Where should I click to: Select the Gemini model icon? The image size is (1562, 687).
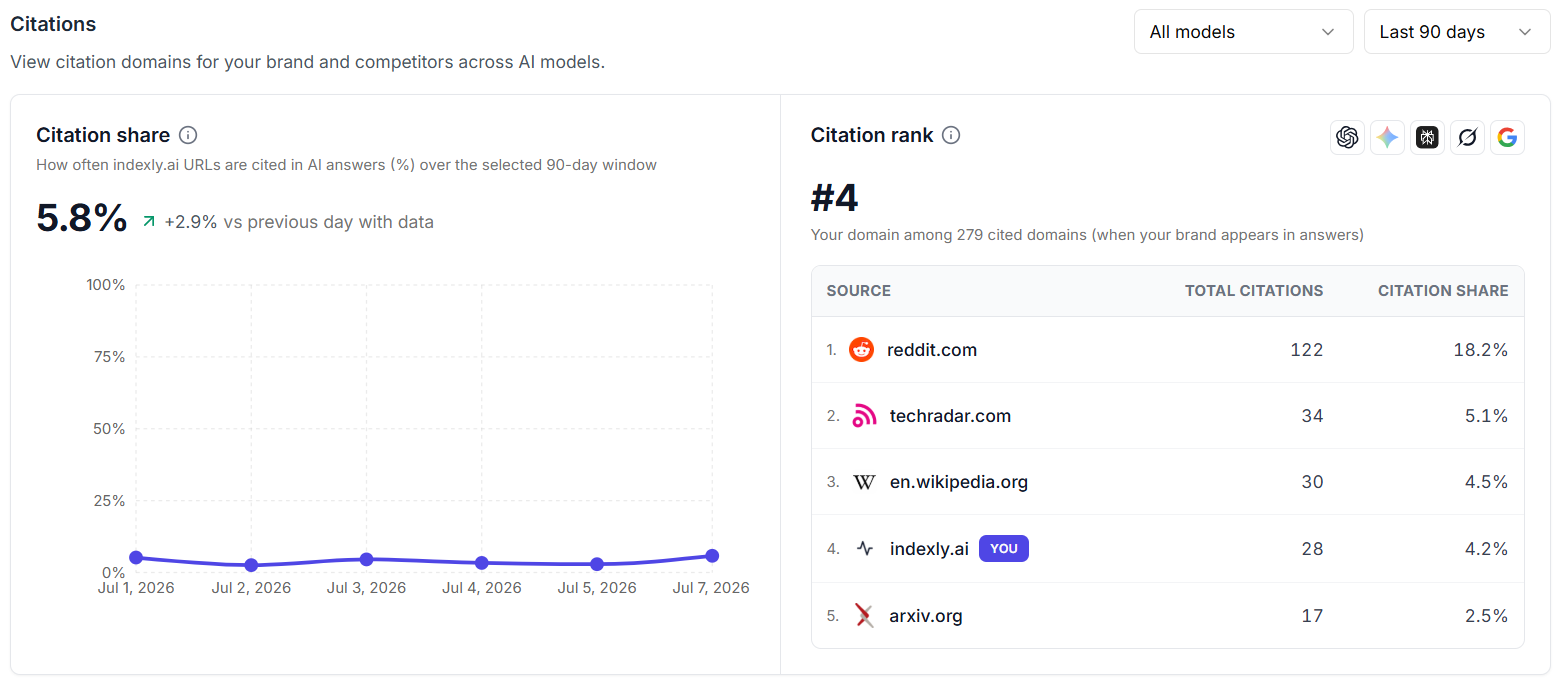[x=1387, y=137]
